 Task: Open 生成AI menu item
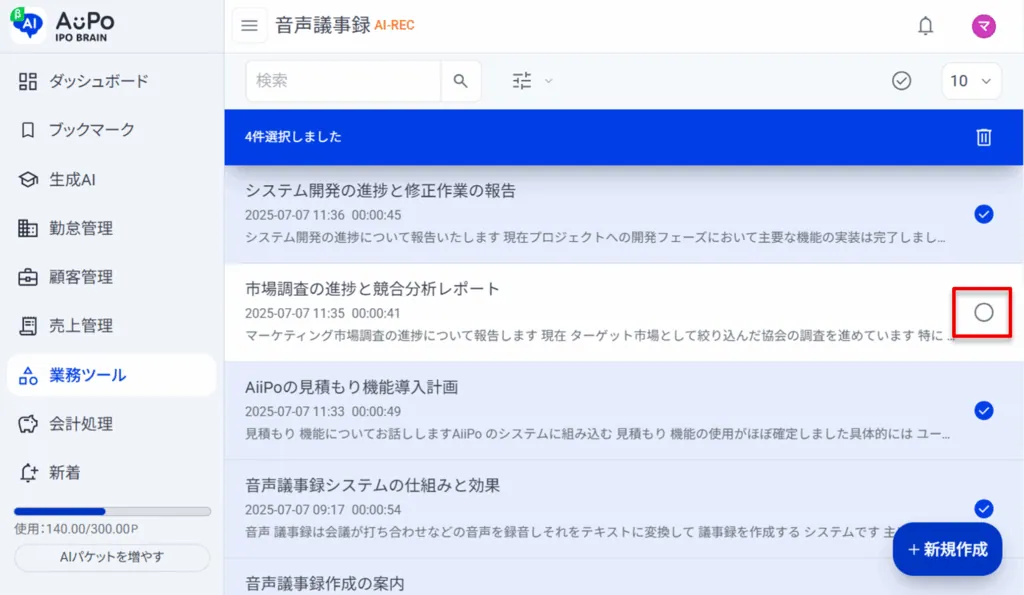[x=112, y=179]
